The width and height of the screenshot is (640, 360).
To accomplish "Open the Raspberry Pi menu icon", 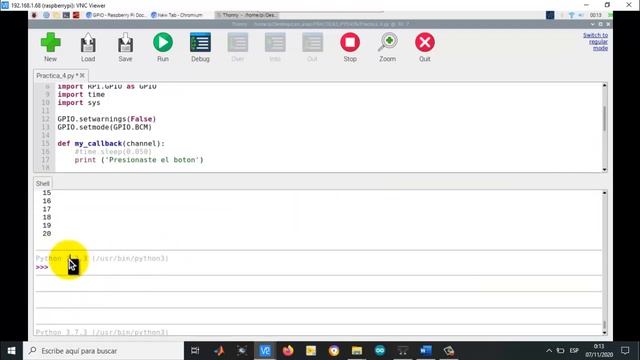I will 35,15.
